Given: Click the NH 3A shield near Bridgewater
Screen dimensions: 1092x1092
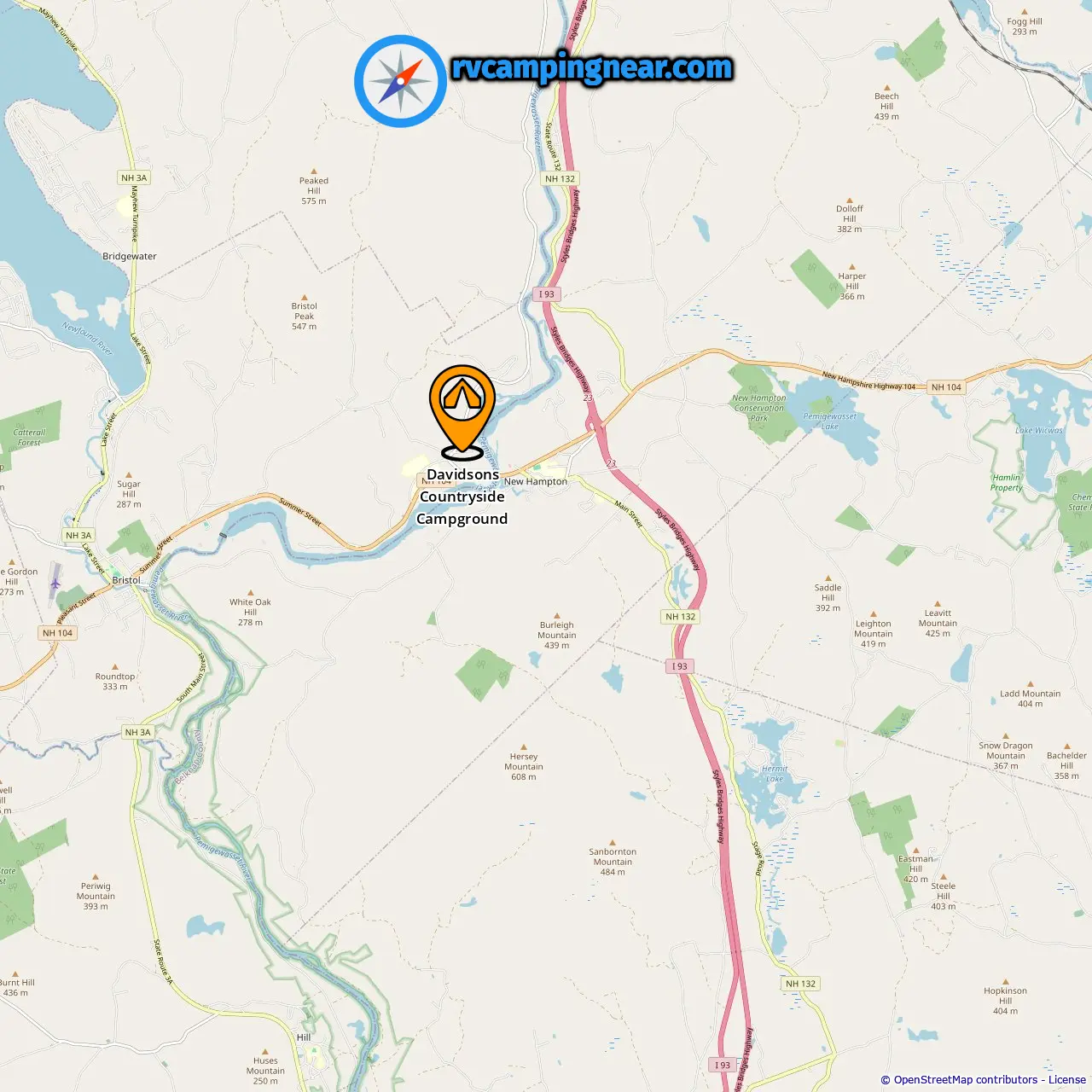Looking at the screenshot, I should (134, 177).
